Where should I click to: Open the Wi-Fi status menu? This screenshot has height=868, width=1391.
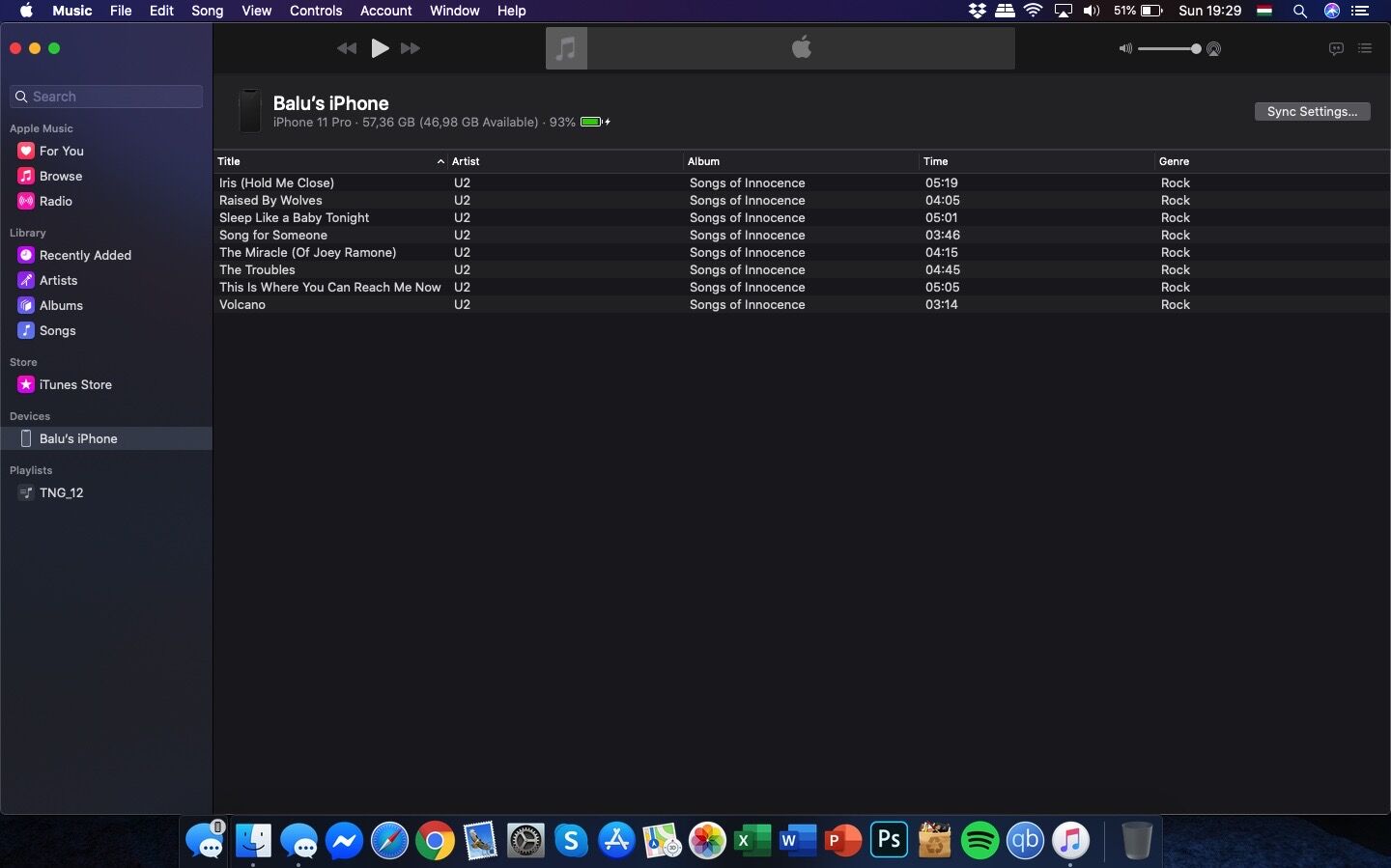[x=1034, y=11]
